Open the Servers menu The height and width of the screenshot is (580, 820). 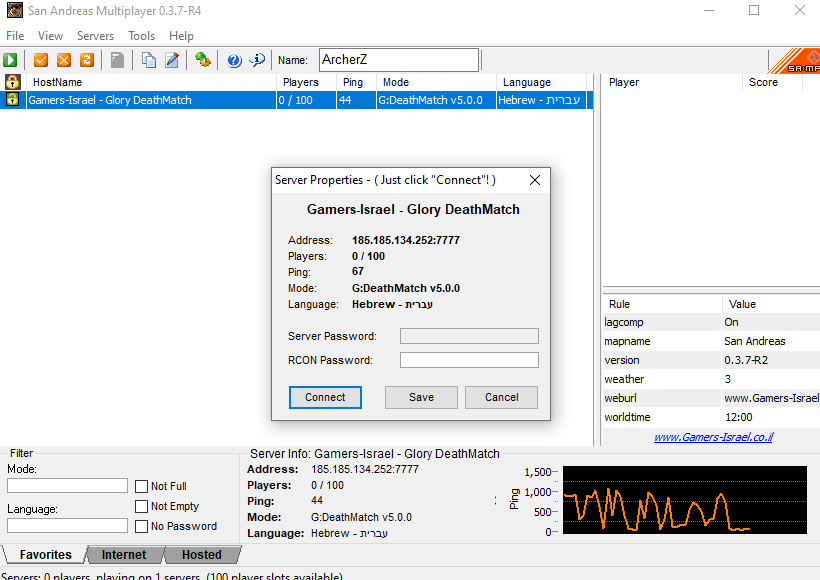click(x=95, y=36)
